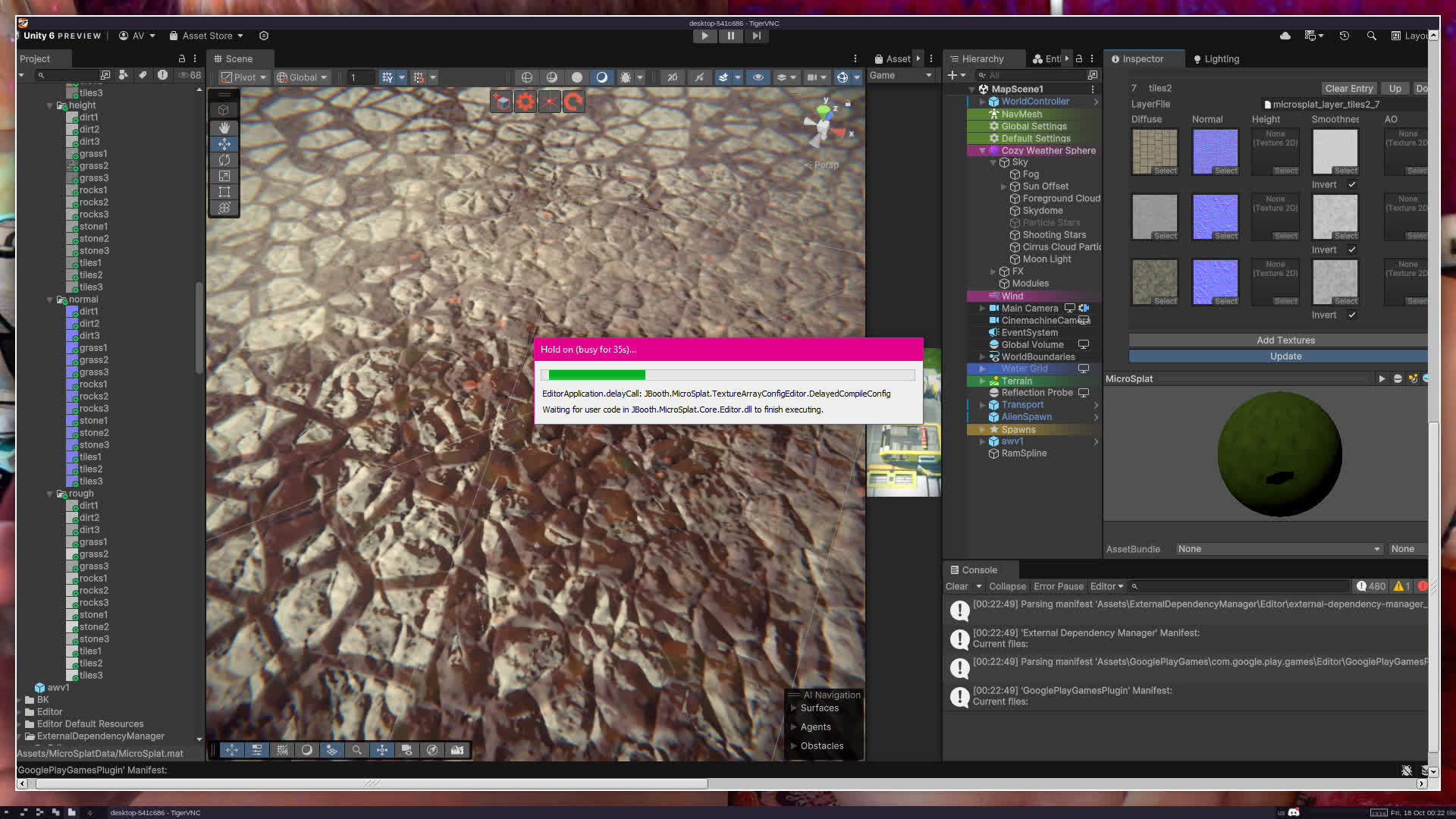The height and width of the screenshot is (819, 1456).
Task: Toggle the Collapse option in Console
Action: click(1006, 586)
